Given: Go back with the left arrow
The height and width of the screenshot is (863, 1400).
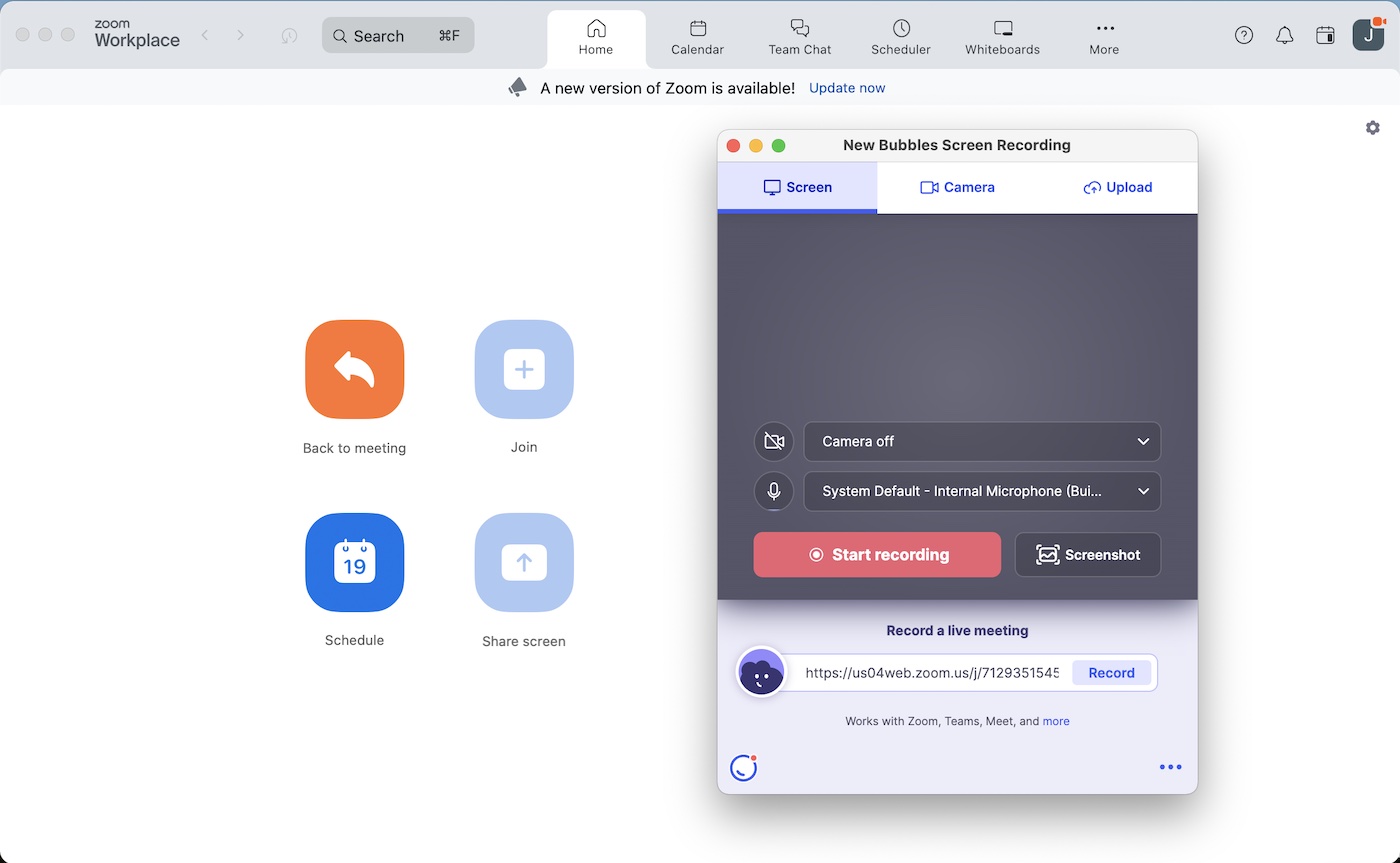Looking at the screenshot, I should click(205, 35).
